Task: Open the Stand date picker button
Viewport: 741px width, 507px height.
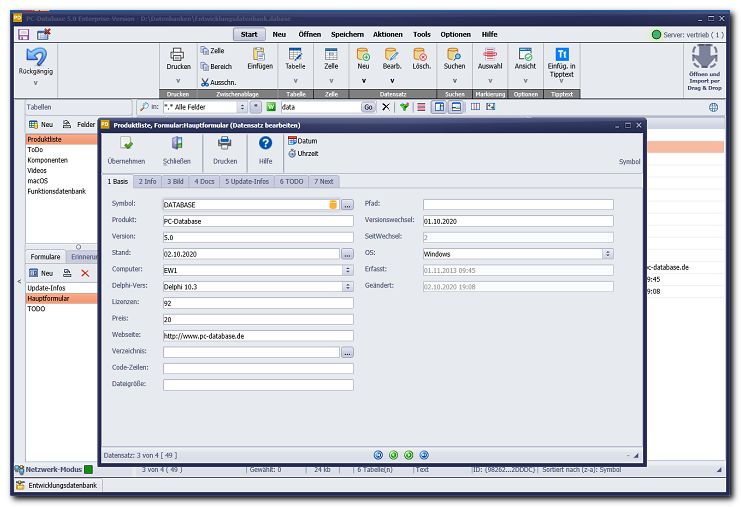Action: pyautogui.click(x=347, y=254)
